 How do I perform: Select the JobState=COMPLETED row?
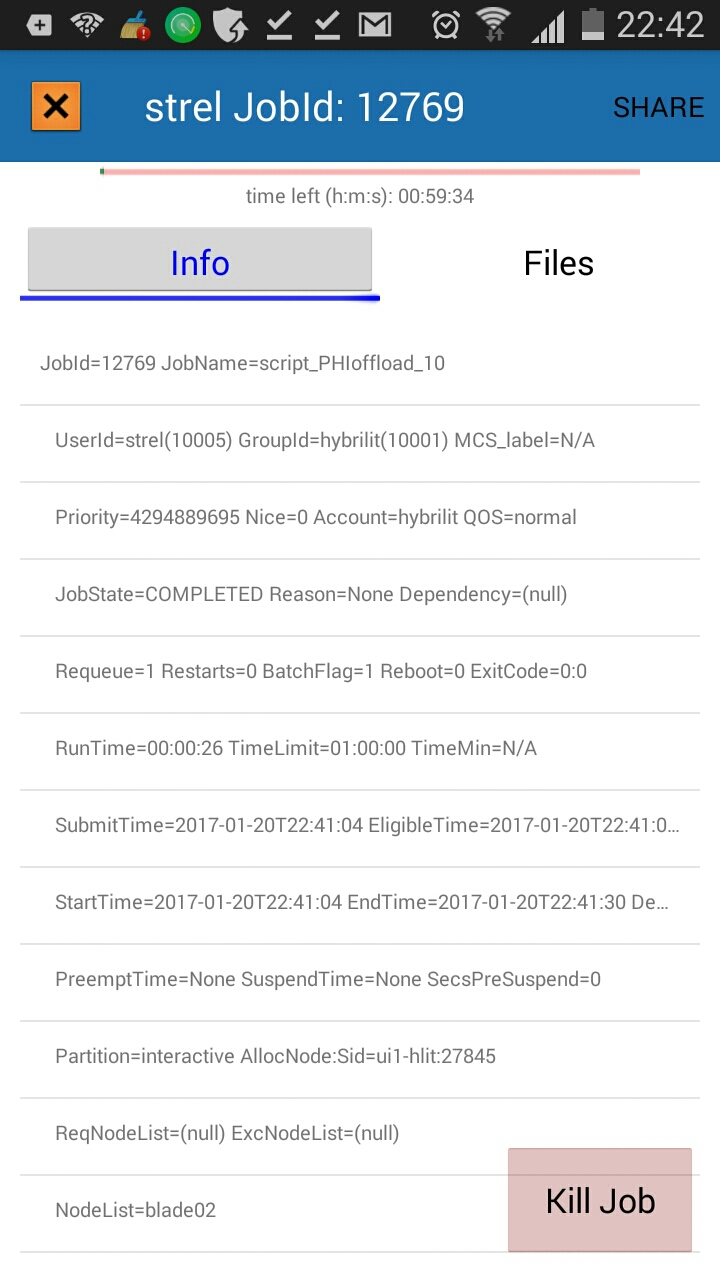pyautogui.click(x=360, y=594)
